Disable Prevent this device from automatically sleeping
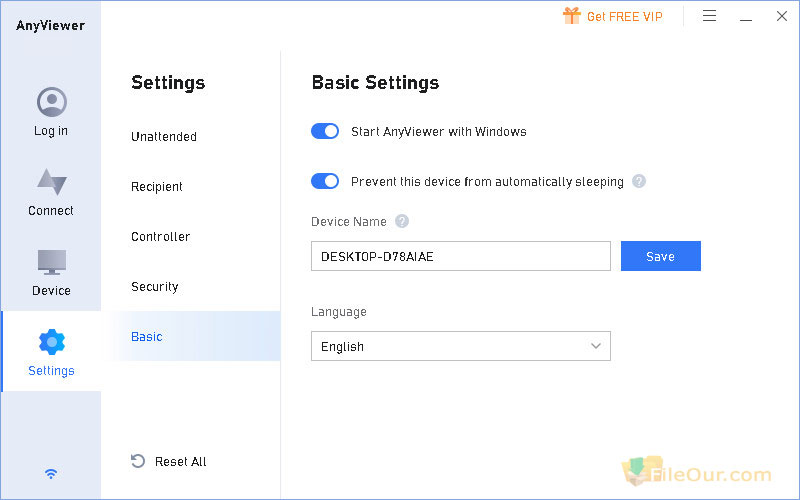The image size is (800, 500). 325,181
